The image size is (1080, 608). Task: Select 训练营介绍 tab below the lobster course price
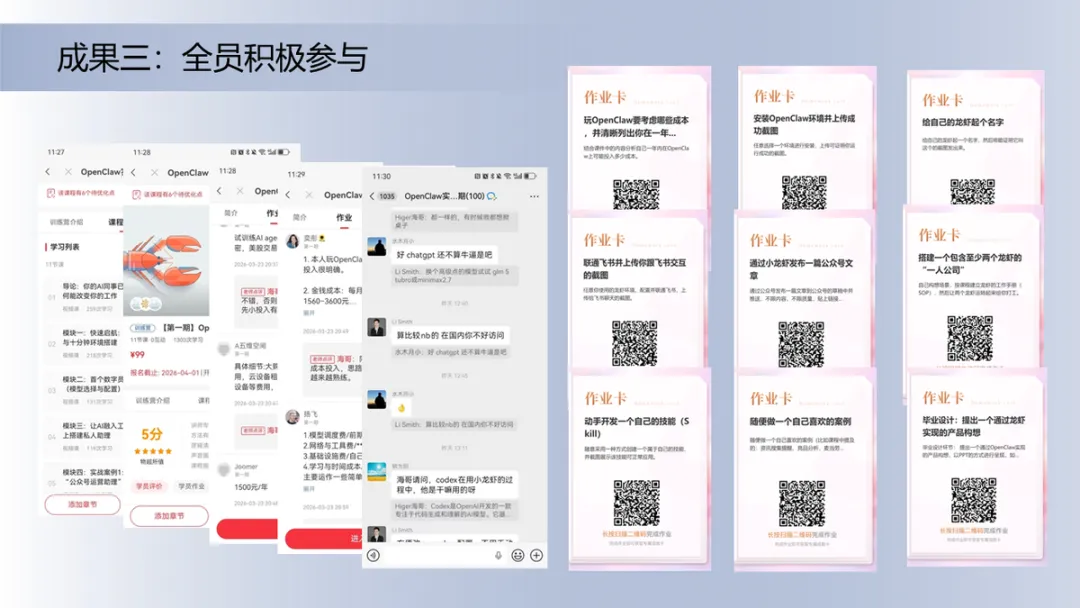point(152,400)
